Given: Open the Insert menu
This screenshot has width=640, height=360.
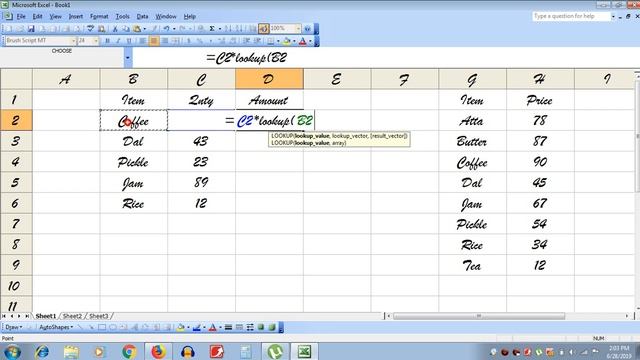Looking at the screenshot, I should 76,16.
